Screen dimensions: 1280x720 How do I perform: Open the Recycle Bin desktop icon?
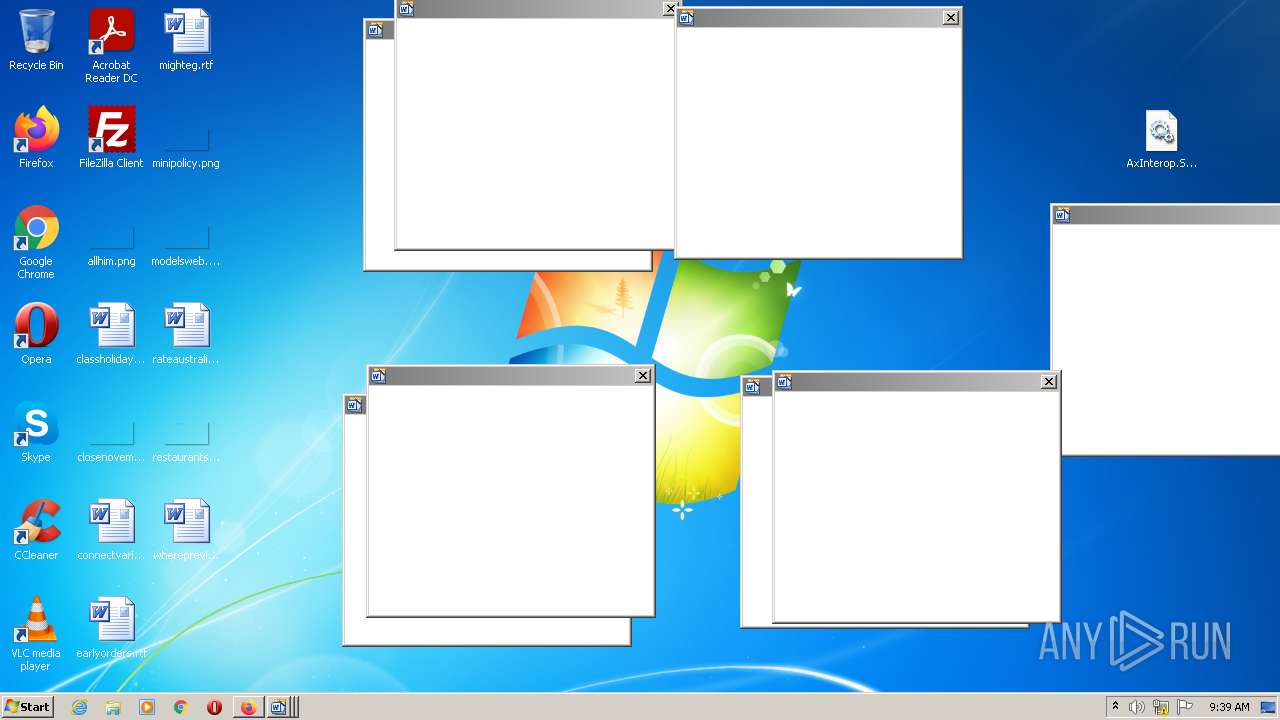pyautogui.click(x=36, y=41)
